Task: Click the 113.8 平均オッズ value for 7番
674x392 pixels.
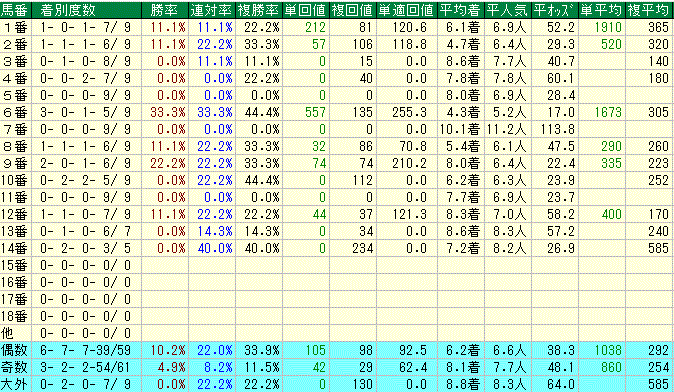Action: (x=558, y=129)
